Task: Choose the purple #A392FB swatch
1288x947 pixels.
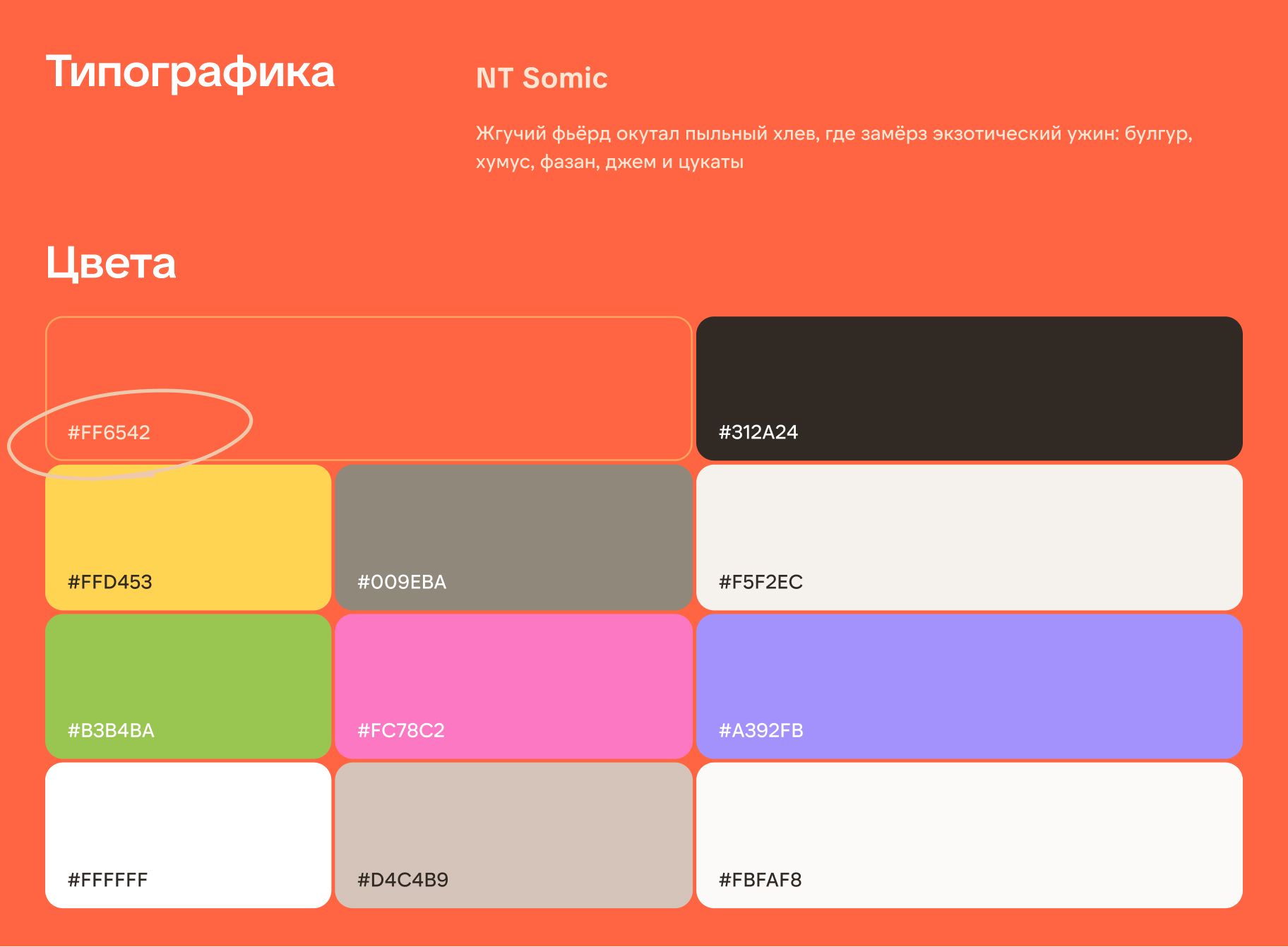Action: click(x=969, y=686)
